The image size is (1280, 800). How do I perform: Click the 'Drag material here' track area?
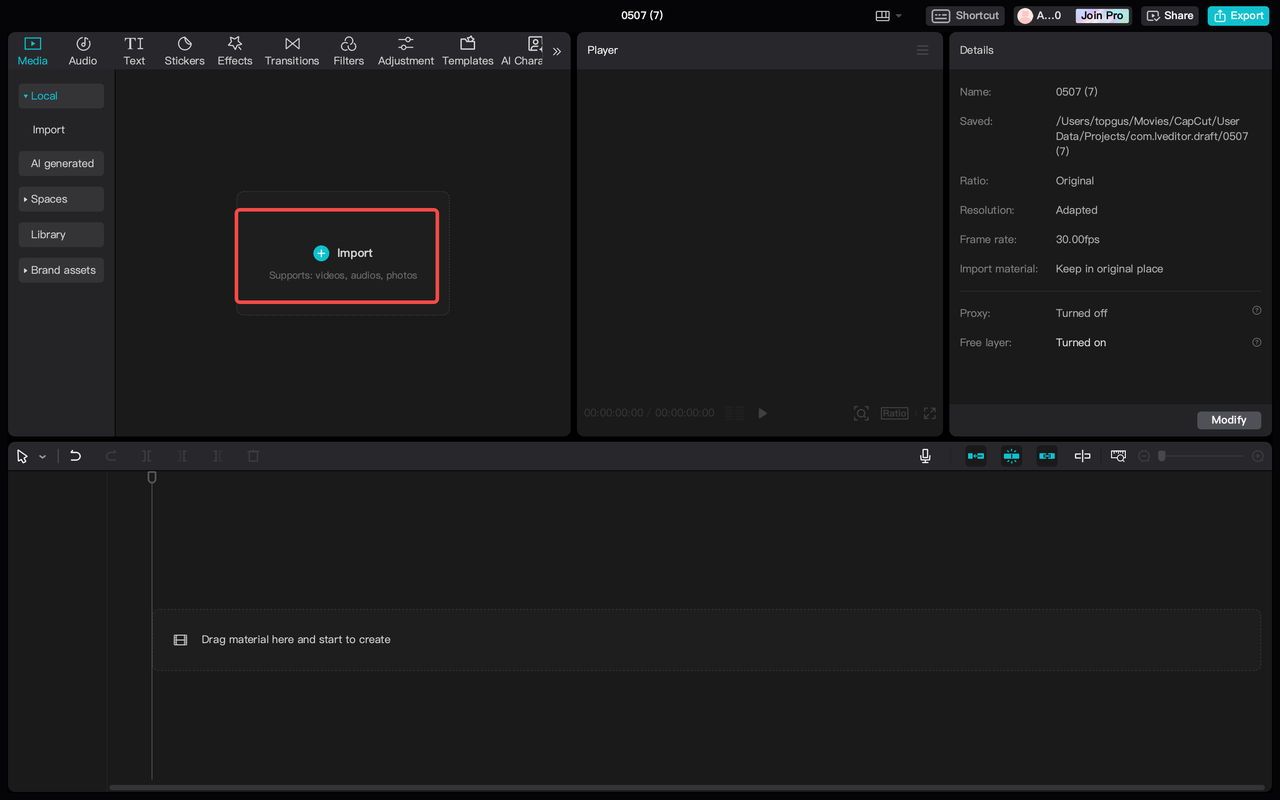706,640
